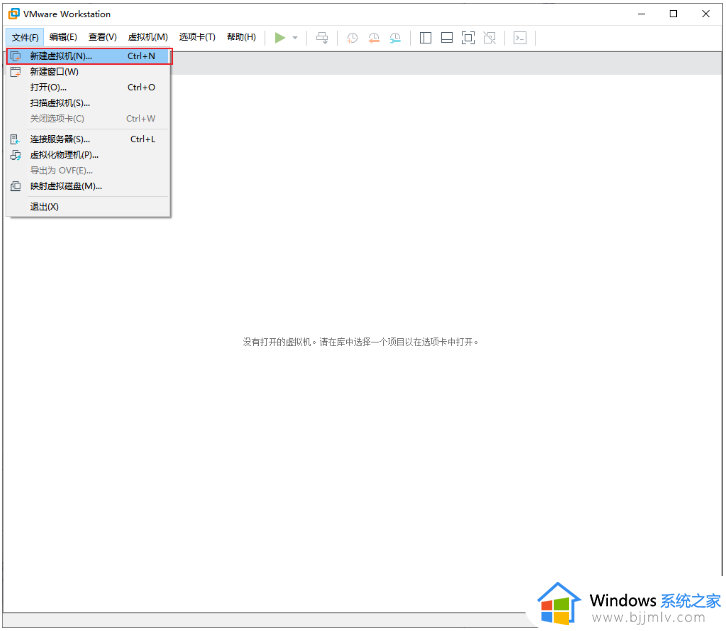Screen dimensions: 726x631
Task: Click the no-open-virtual-machine message text
Action: point(361,342)
